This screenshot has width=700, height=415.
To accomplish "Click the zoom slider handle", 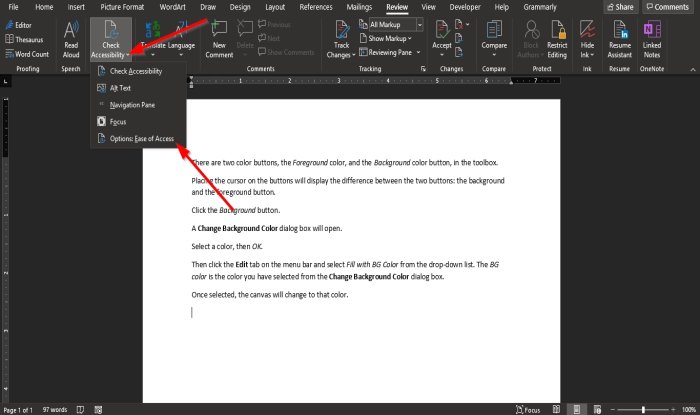I will [643, 409].
